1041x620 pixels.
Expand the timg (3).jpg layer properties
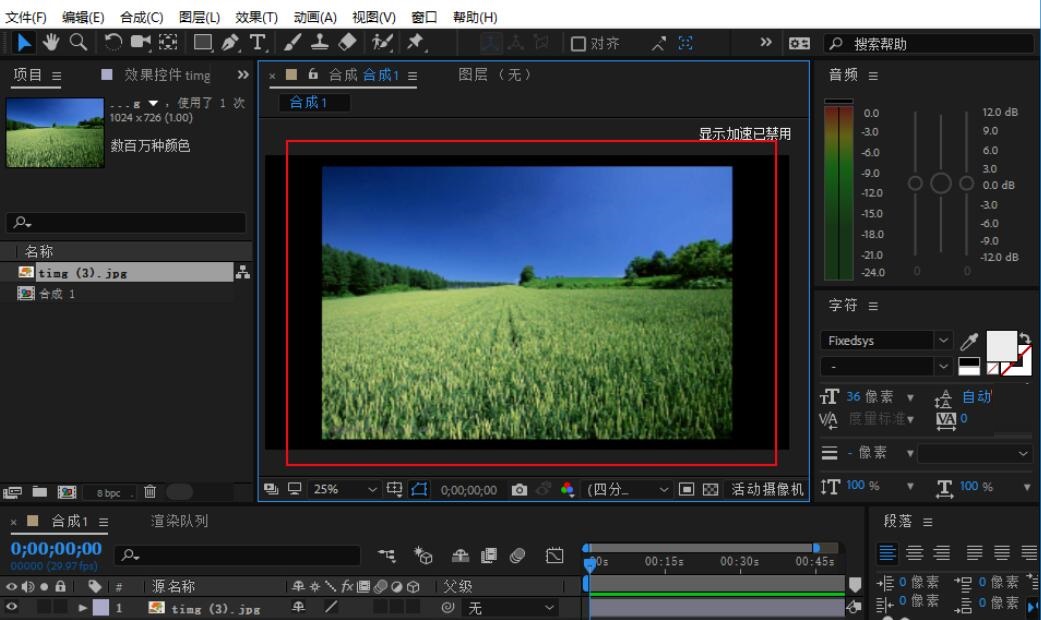(x=84, y=607)
